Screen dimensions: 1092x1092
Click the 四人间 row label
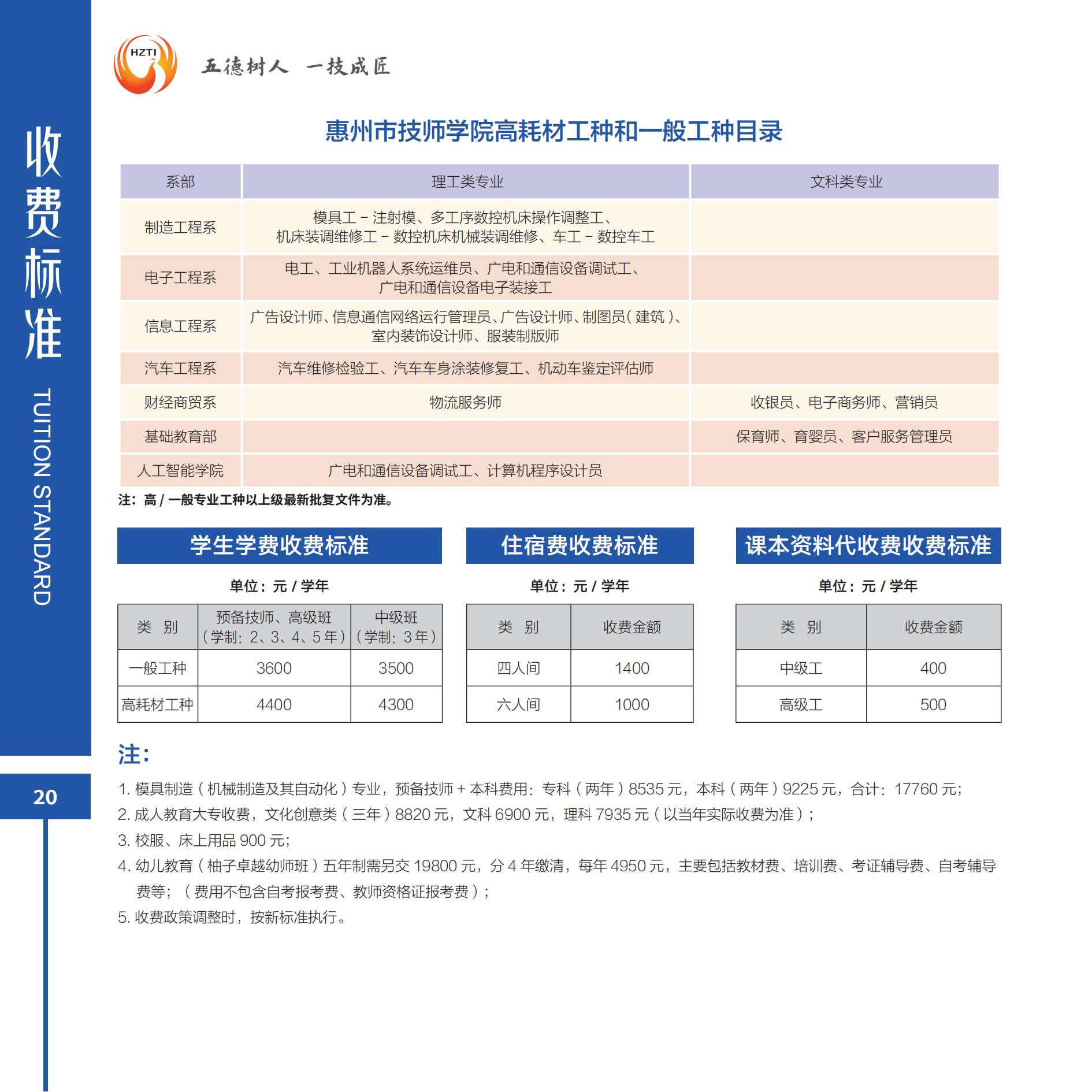pyautogui.click(x=519, y=668)
